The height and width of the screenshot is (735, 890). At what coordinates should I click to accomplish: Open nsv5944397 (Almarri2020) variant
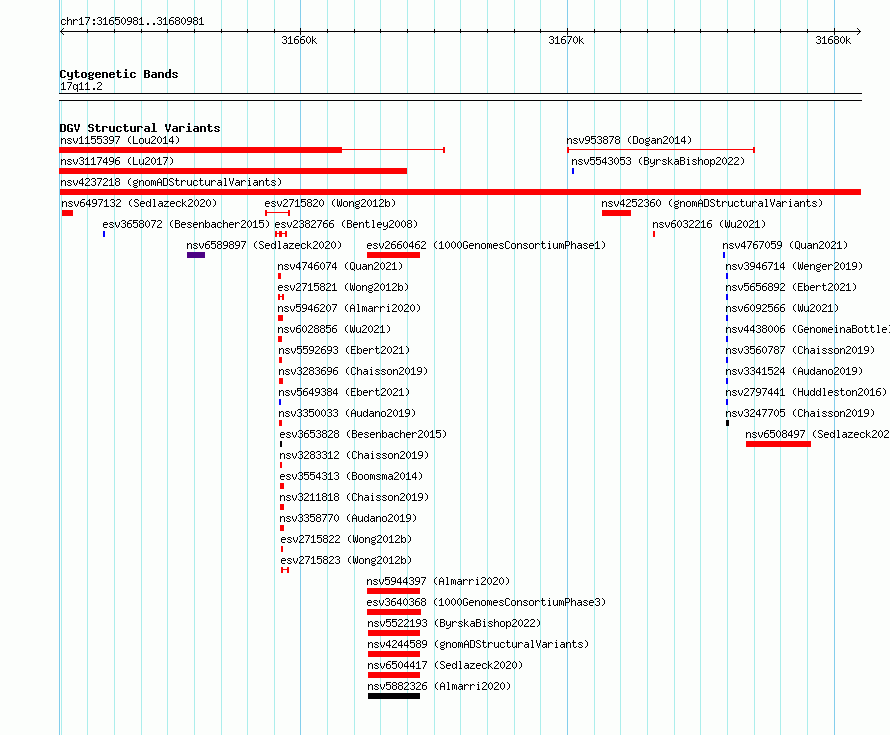[438, 581]
